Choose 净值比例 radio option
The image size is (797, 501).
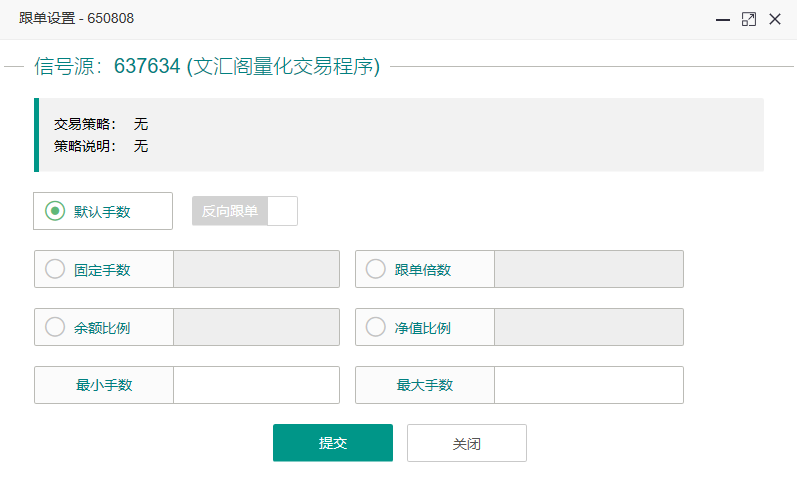click(x=376, y=327)
